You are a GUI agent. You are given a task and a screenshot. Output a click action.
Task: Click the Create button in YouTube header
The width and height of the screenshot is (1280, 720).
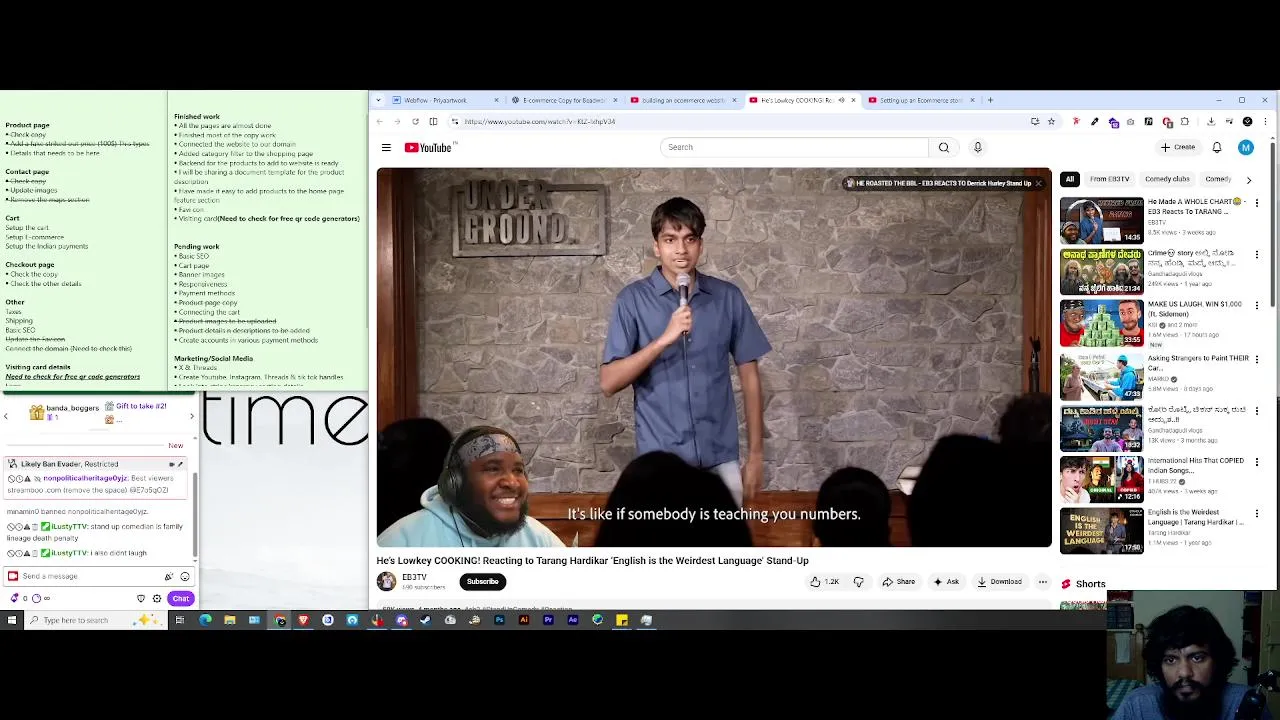pyautogui.click(x=1178, y=147)
